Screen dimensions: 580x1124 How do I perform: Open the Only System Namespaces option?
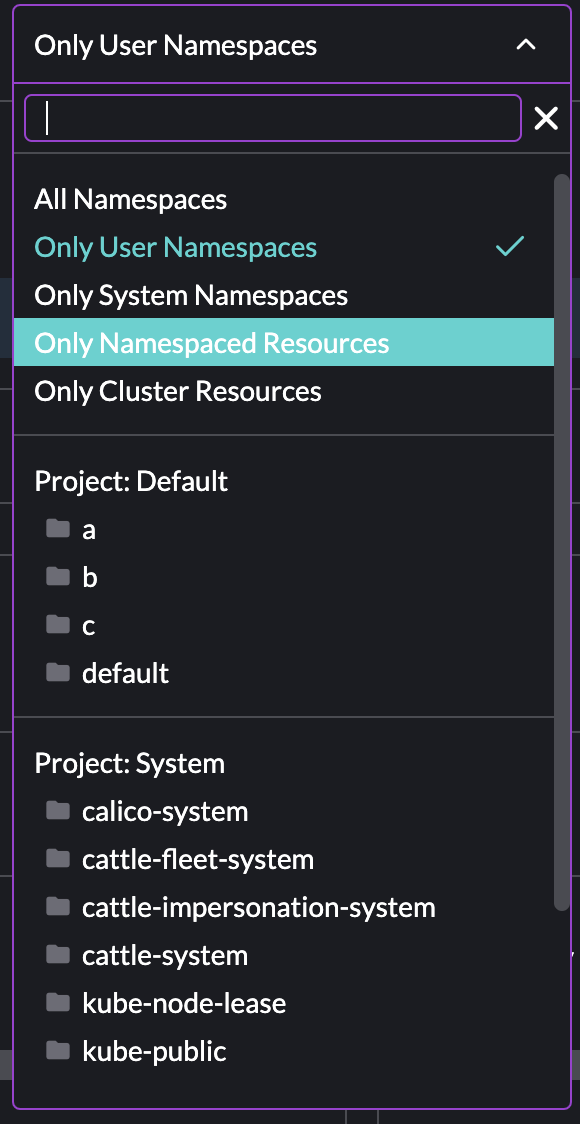190,295
